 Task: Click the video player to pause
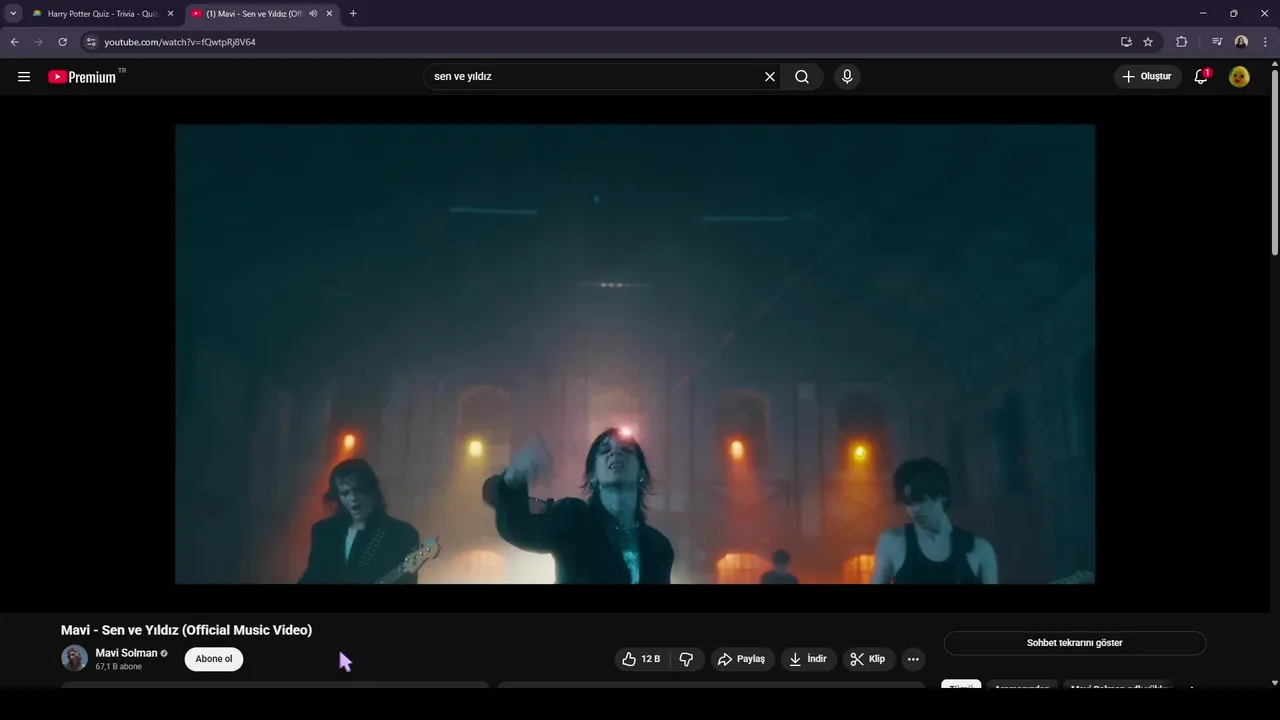click(635, 354)
